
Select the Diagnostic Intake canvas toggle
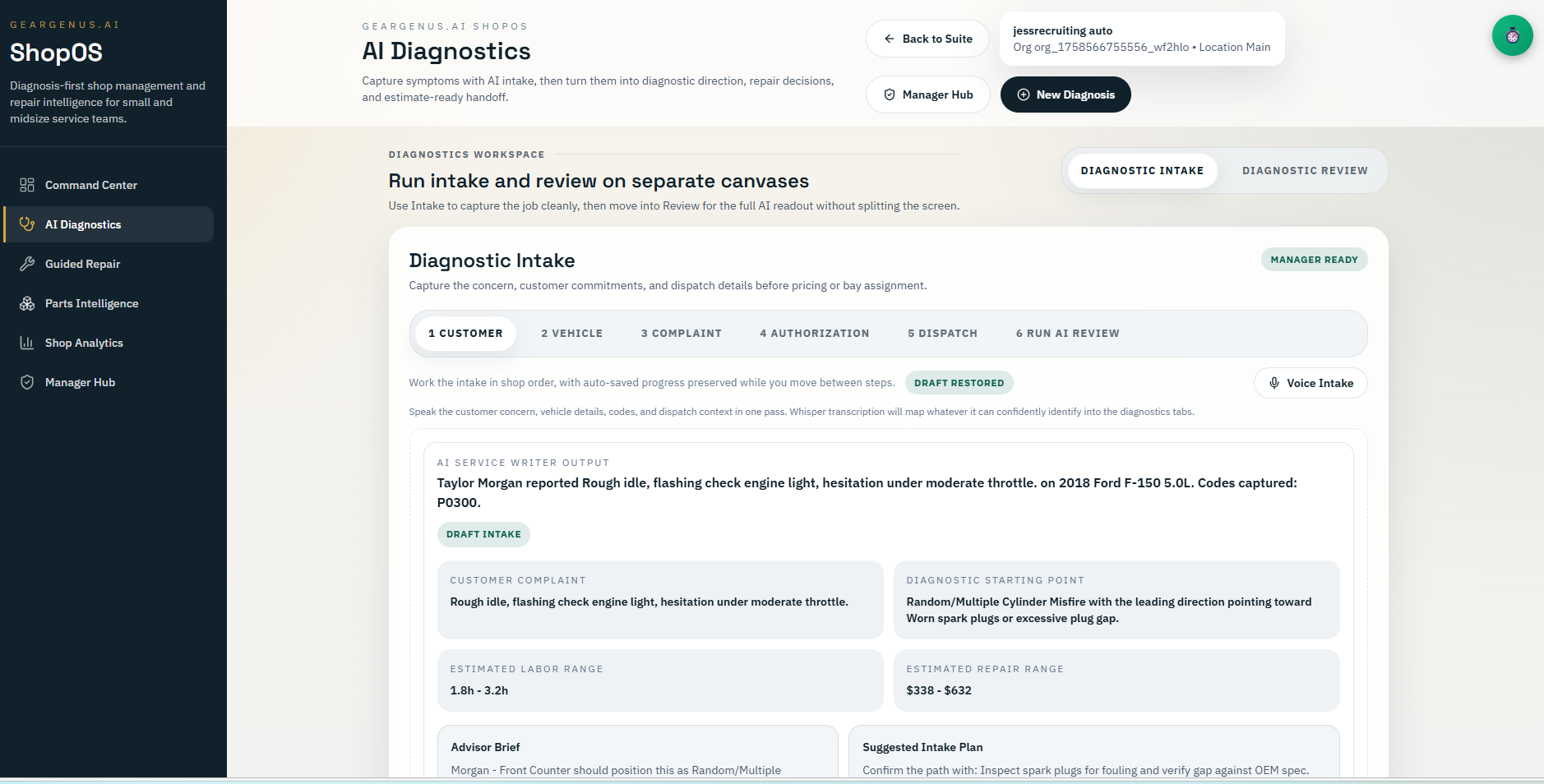1141,171
